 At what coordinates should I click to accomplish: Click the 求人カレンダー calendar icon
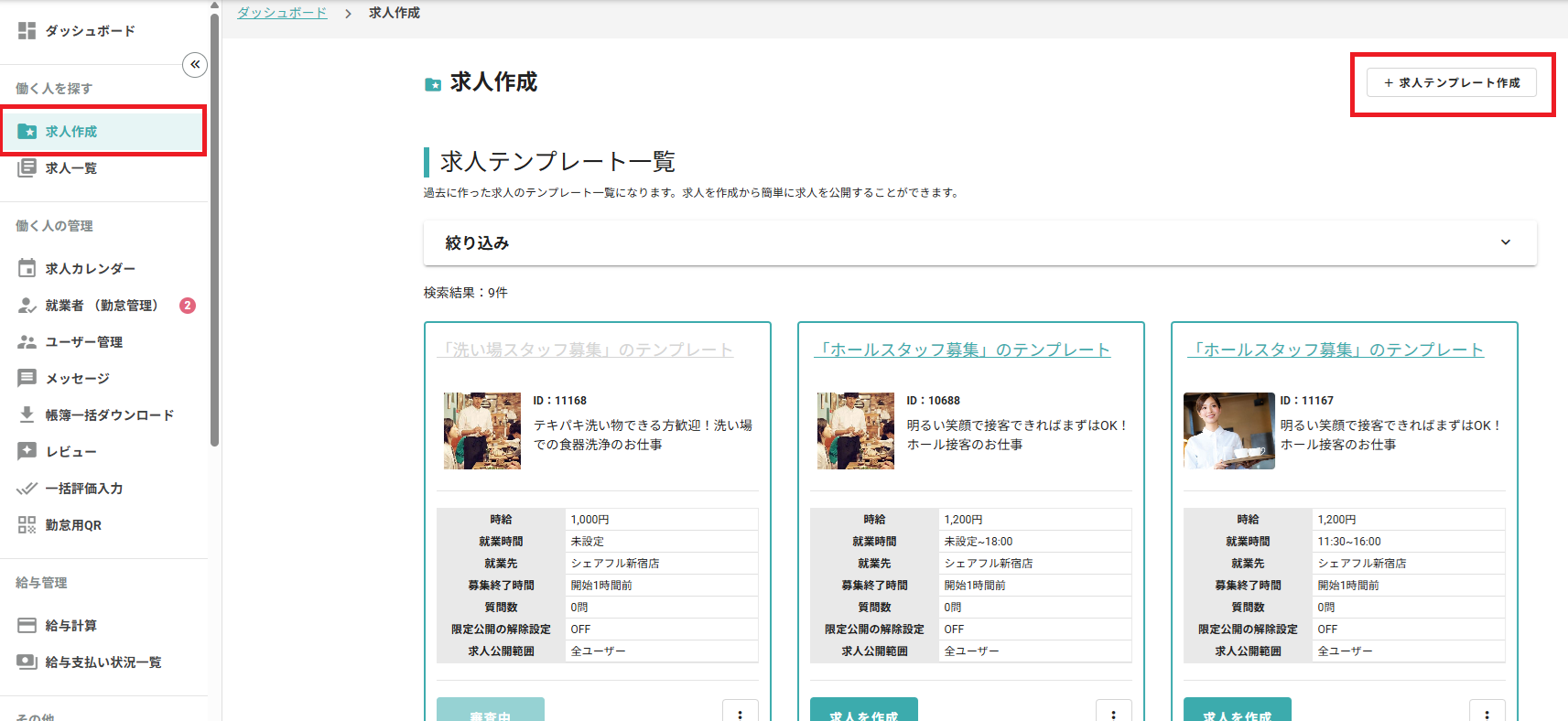pos(27,268)
